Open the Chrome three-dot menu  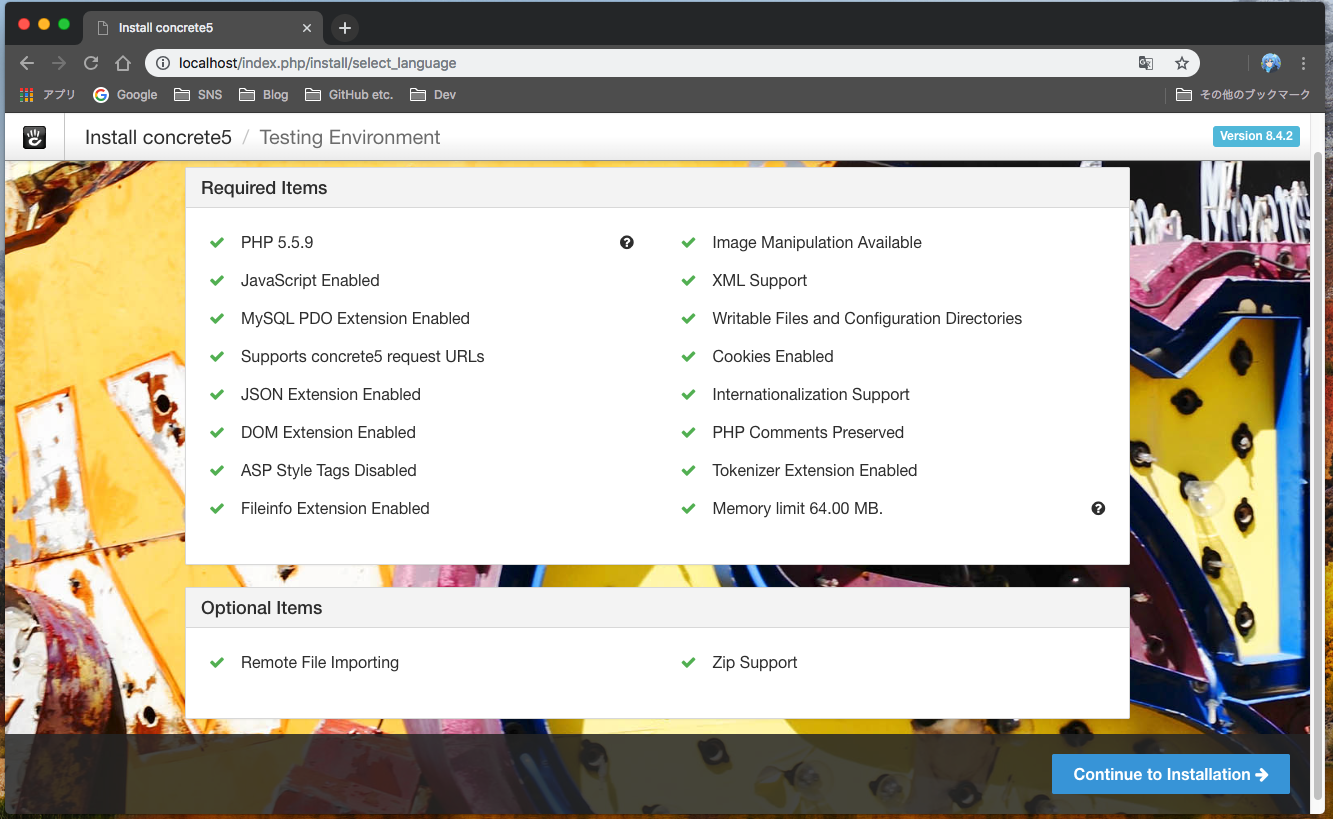[1303, 63]
